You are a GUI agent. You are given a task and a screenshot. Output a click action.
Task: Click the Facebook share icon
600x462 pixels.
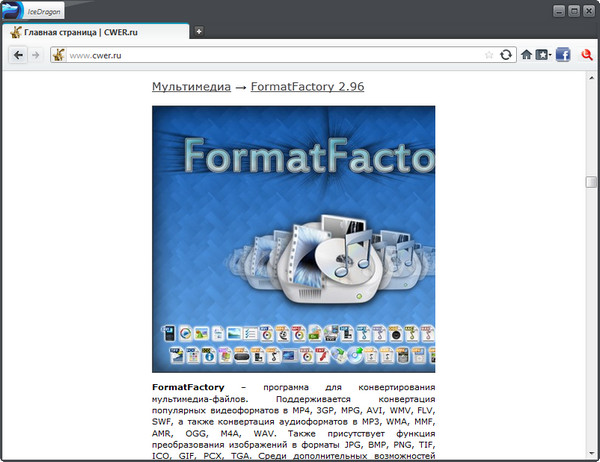coord(563,54)
